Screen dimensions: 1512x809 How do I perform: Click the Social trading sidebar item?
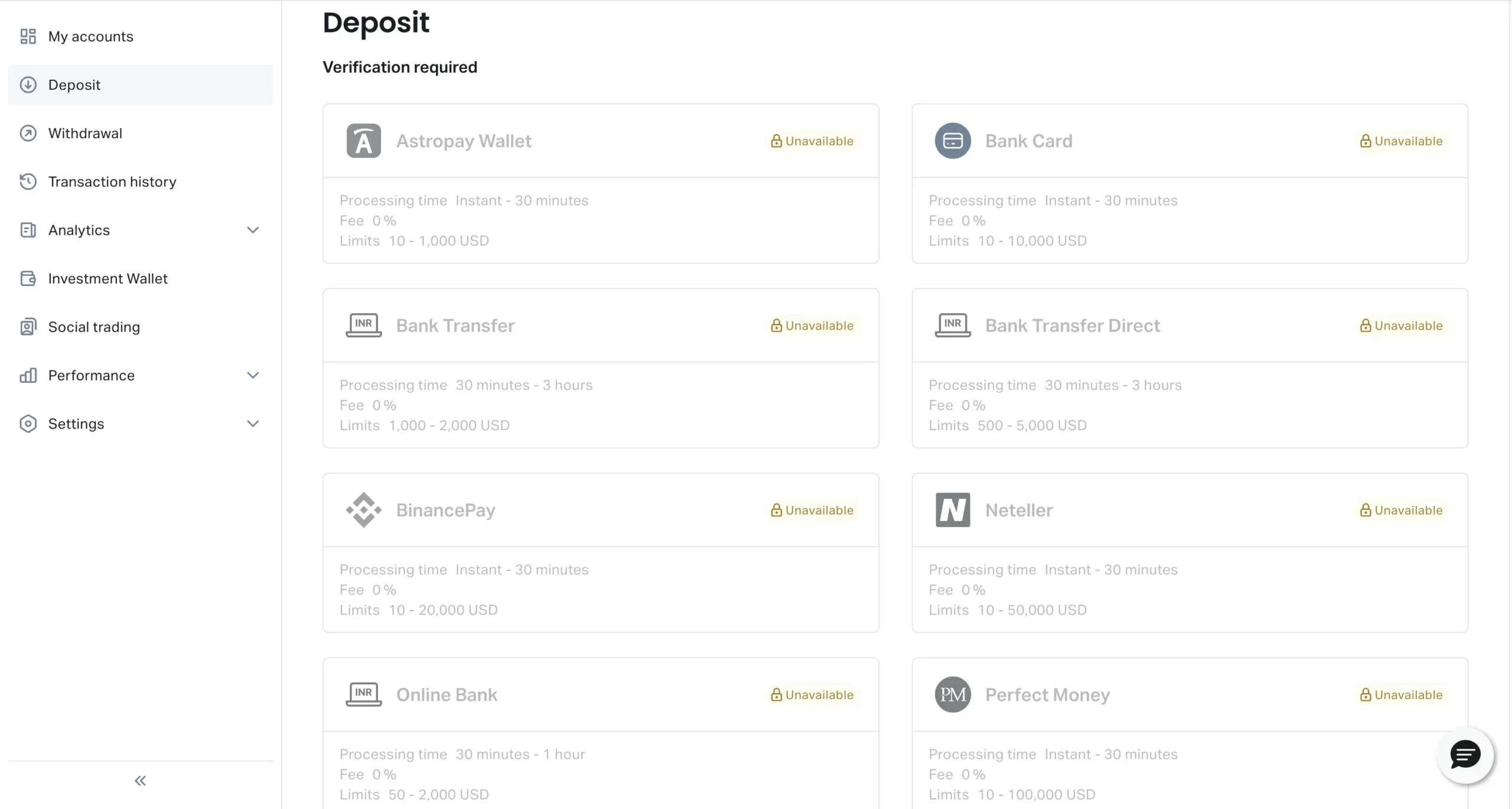tap(94, 326)
